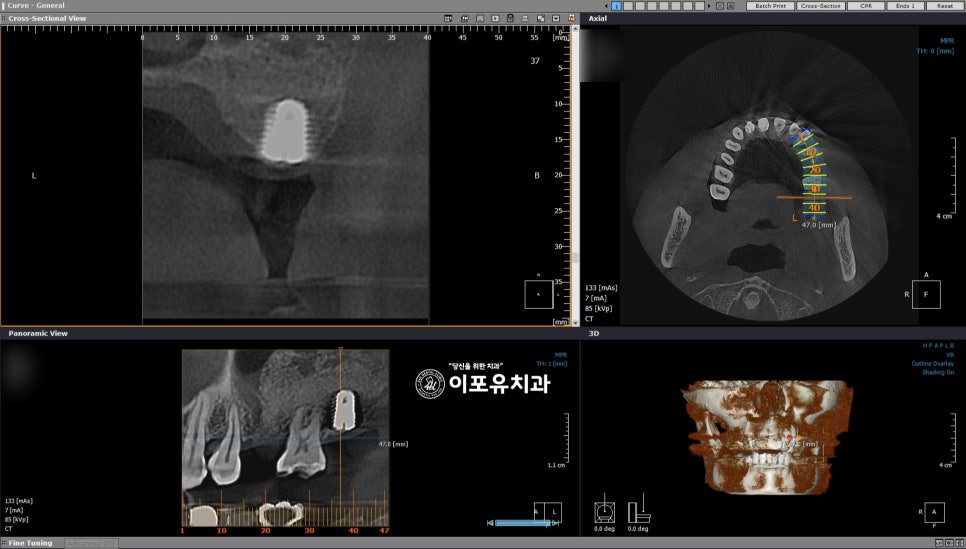Click left end arrow of Panoramic slider
966x549 pixels.
coord(490,523)
